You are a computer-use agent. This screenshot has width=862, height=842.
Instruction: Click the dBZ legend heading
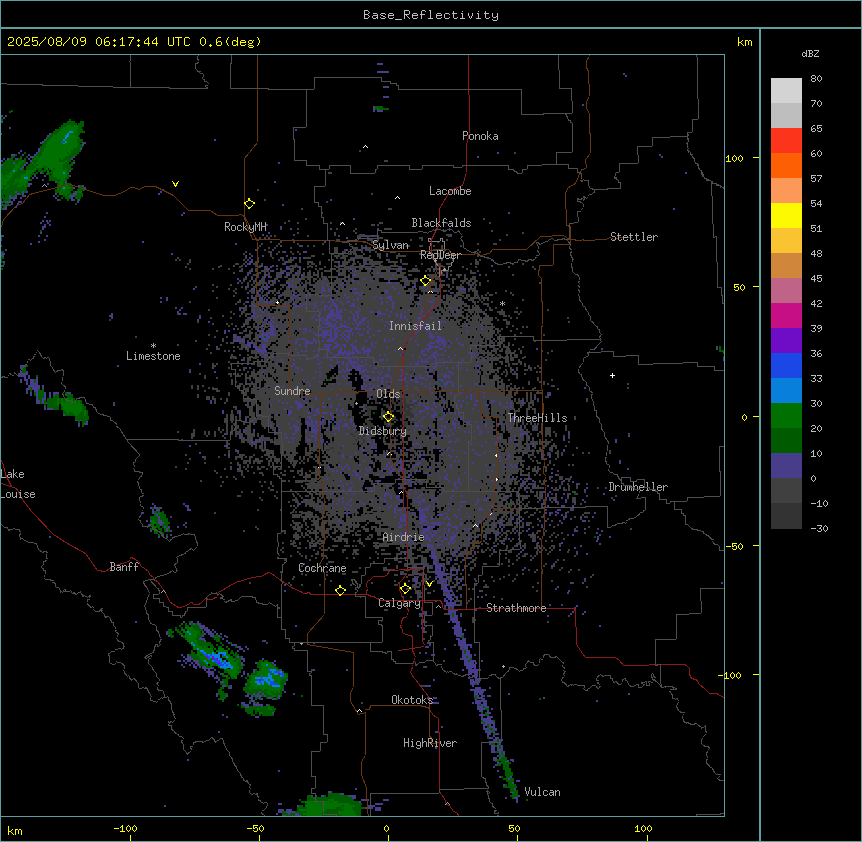(810, 53)
